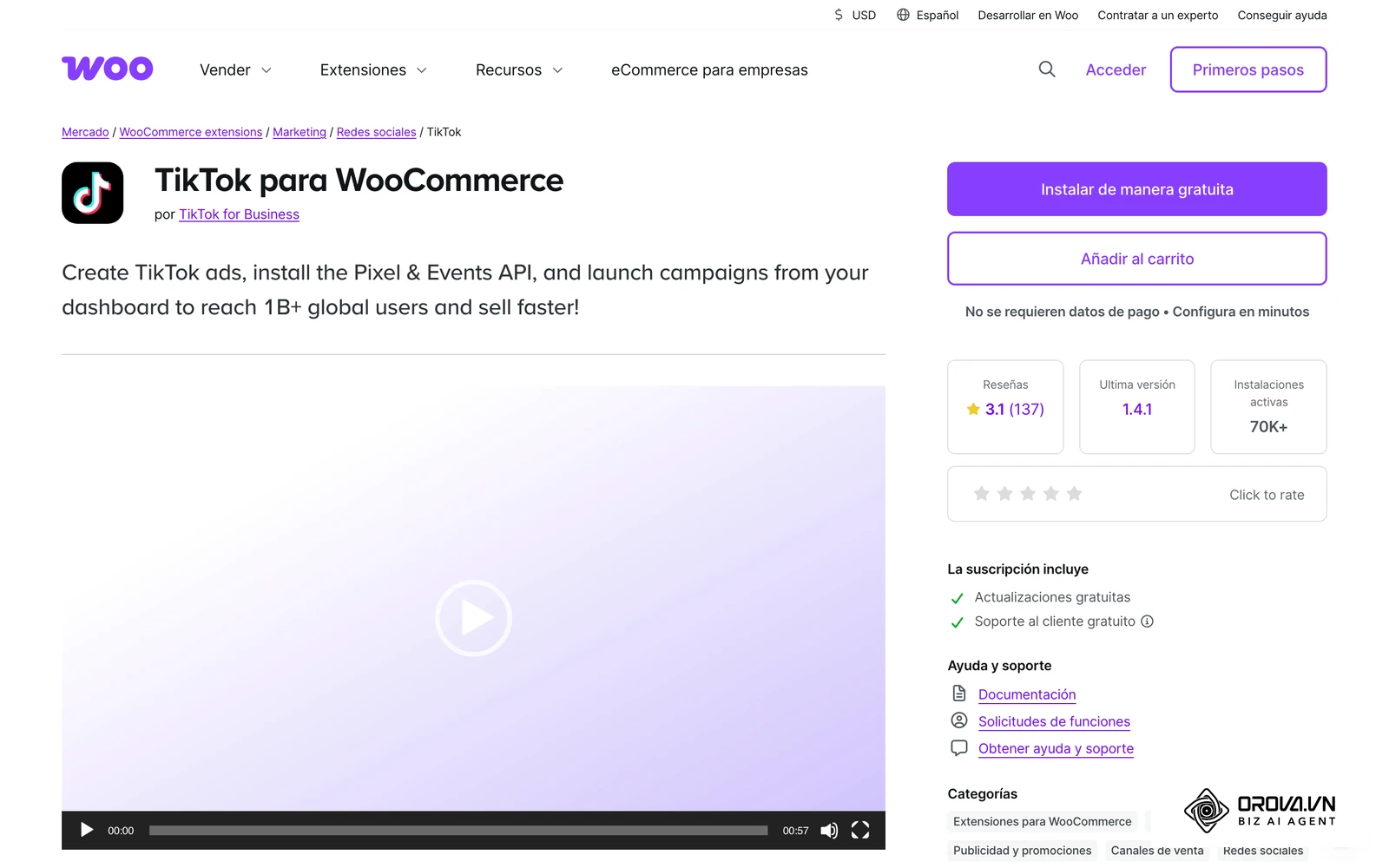Click the 1.4.1 version number

[x=1137, y=409]
